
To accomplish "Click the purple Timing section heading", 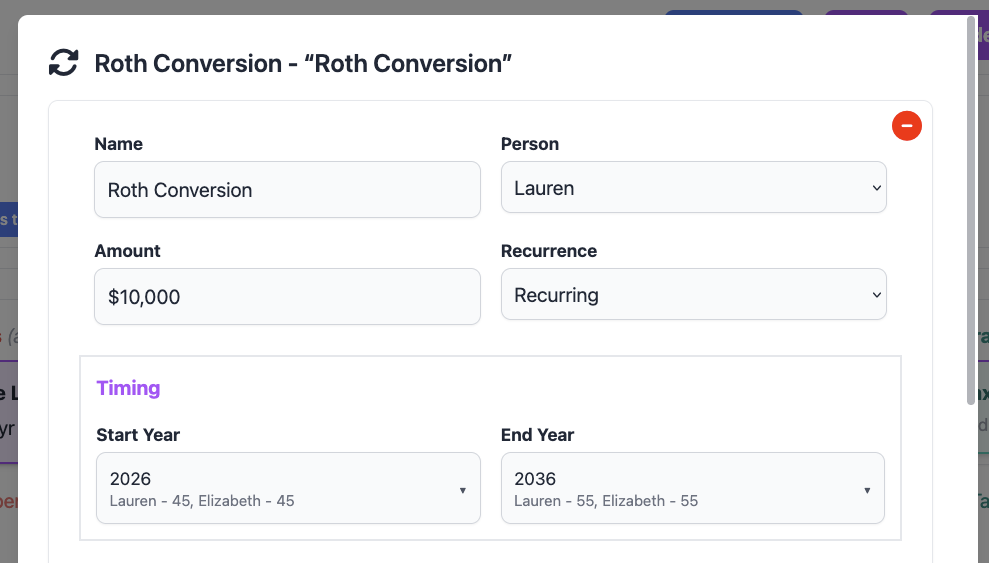I will pos(128,388).
